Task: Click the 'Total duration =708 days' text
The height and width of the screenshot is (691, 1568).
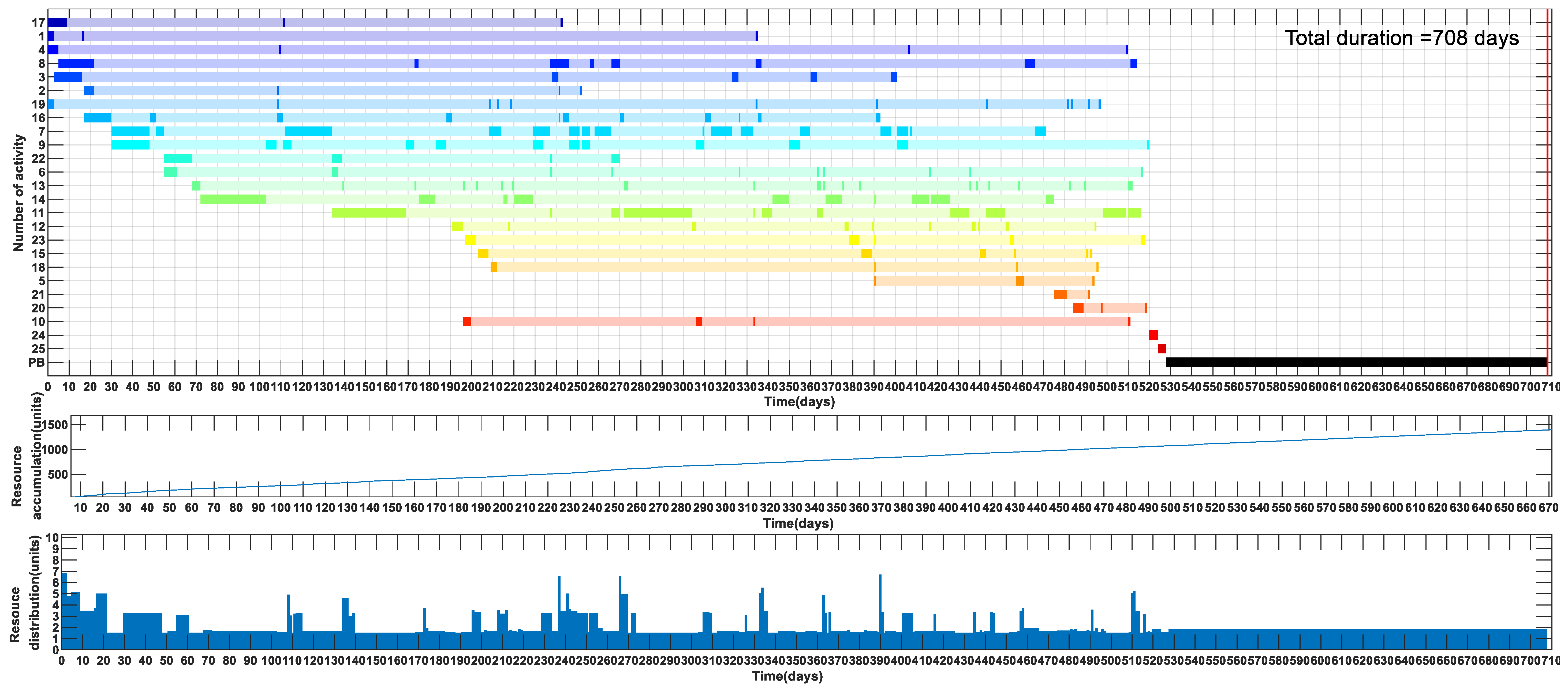Action: 1401,38
